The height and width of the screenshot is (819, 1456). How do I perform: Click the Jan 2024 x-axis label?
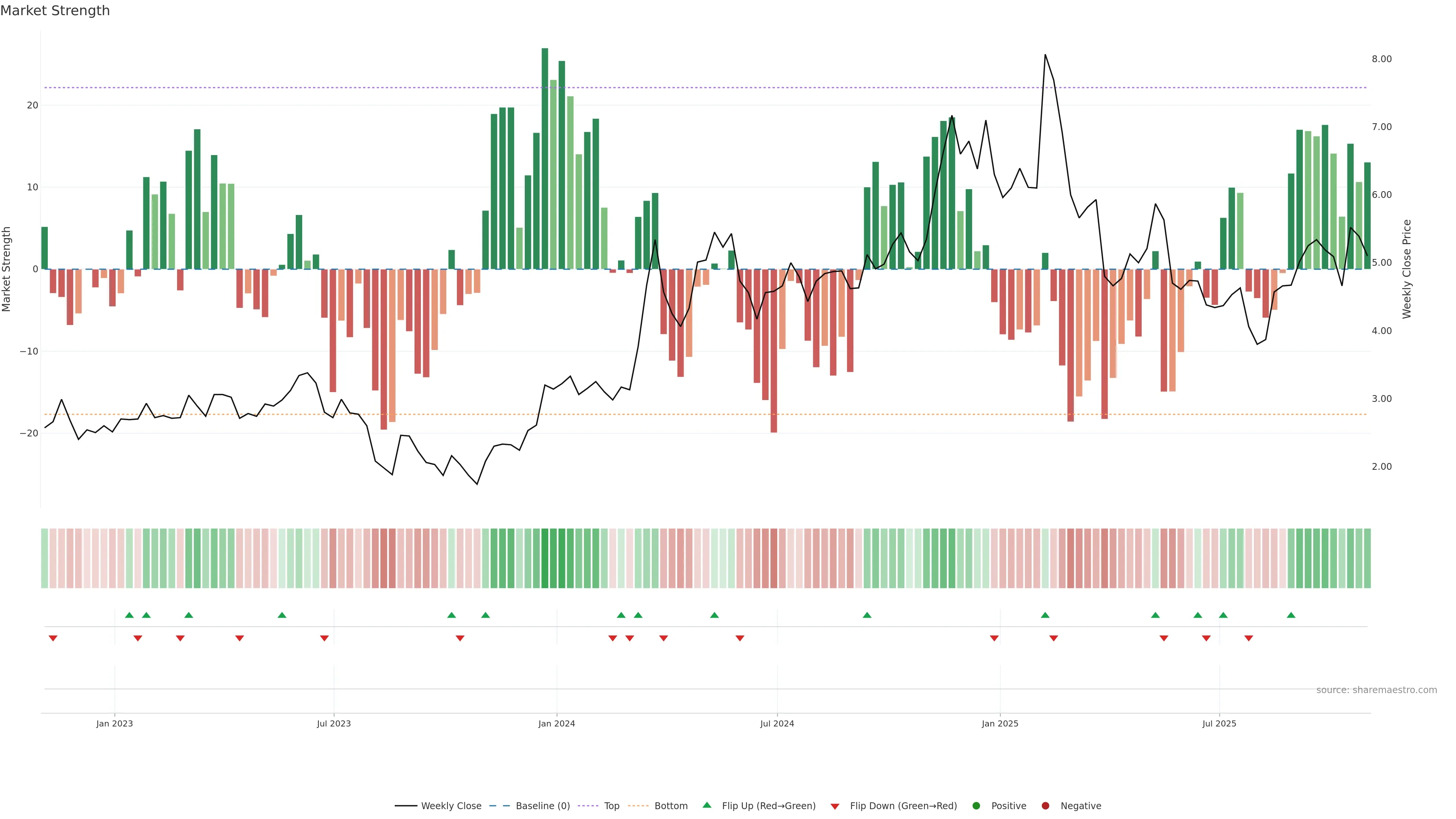click(556, 723)
